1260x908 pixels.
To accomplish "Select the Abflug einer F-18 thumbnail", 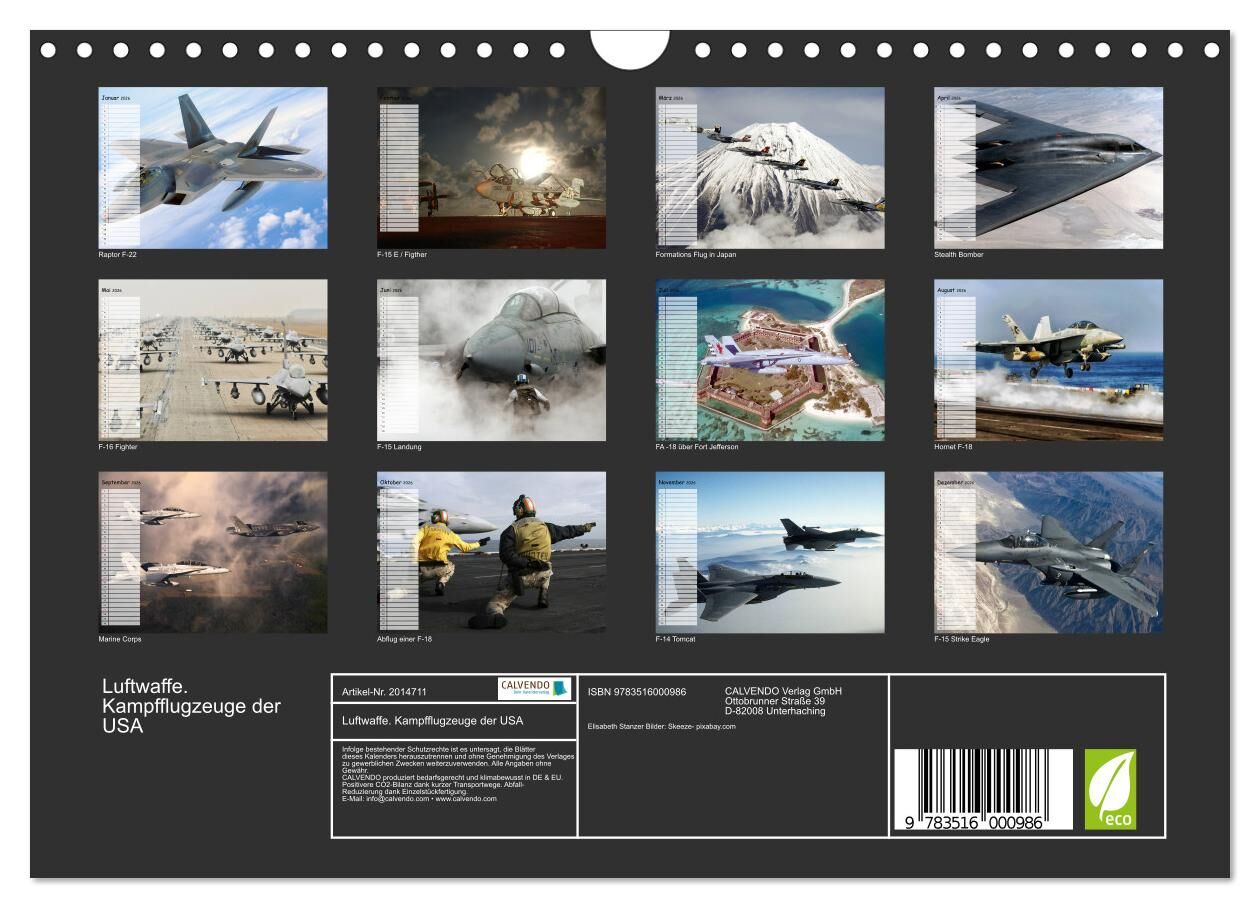I will point(491,552).
